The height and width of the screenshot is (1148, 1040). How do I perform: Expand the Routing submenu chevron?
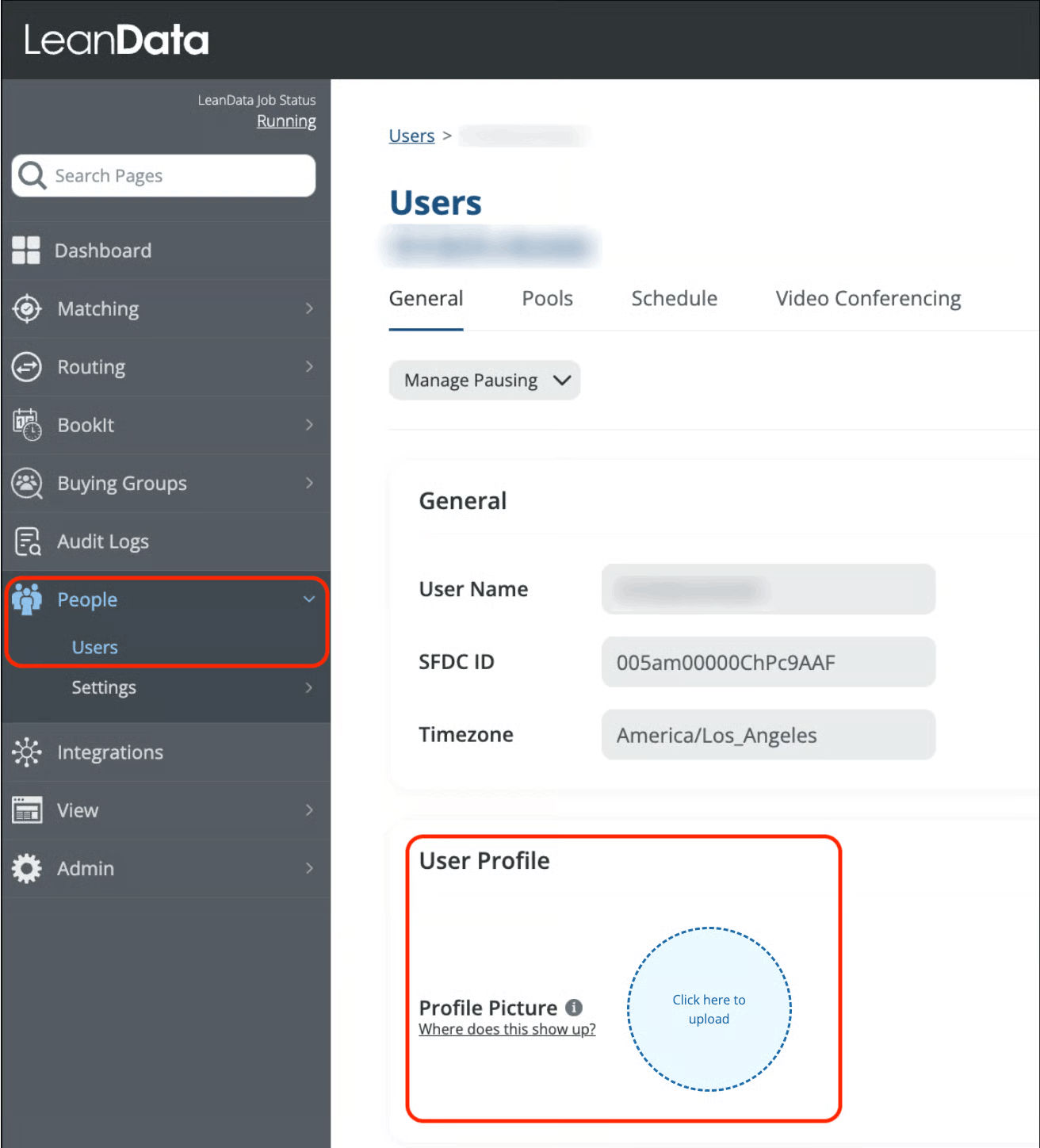point(309,366)
